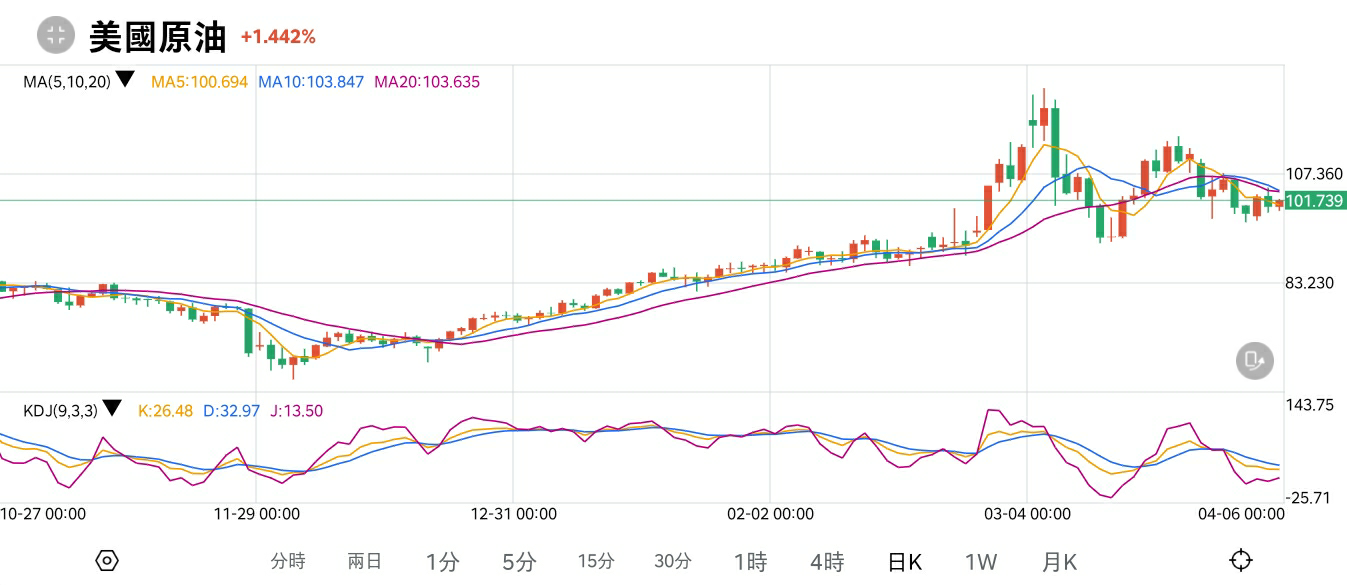Expand the MA(5,10,20) indicator dropdown
1347x585 pixels.
[x=125, y=80]
